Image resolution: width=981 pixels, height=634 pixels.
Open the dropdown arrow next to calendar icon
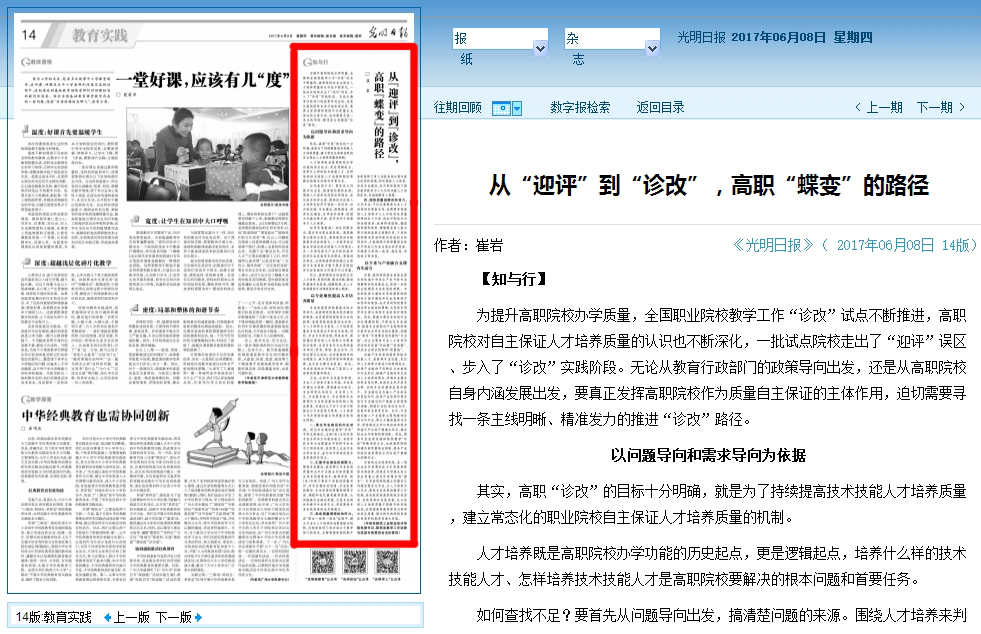[518, 108]
